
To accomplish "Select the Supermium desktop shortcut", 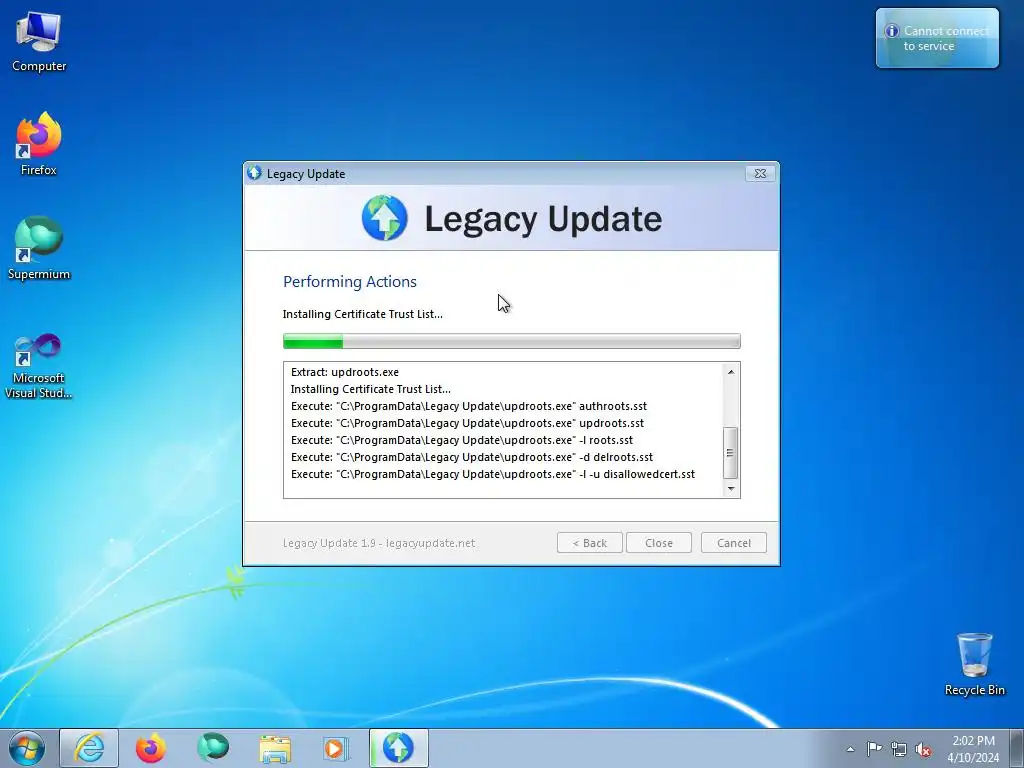I will pyautogui.click(x=39, y=248).
